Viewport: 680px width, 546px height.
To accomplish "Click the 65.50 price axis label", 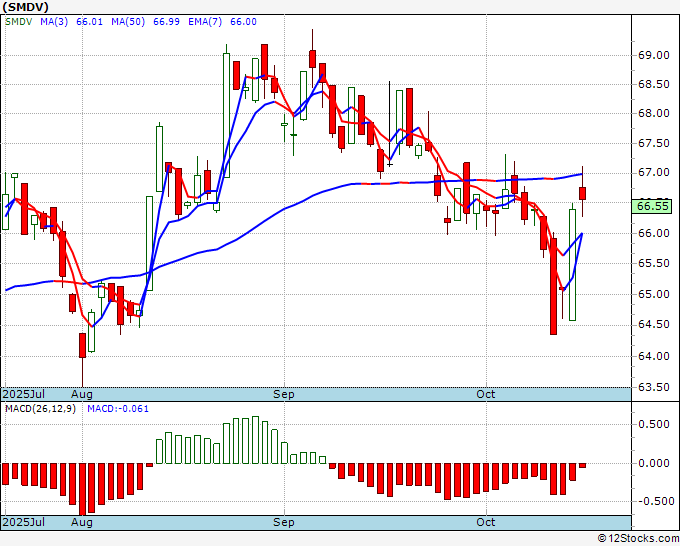I will pyautogui.click(x=654, y=263).
